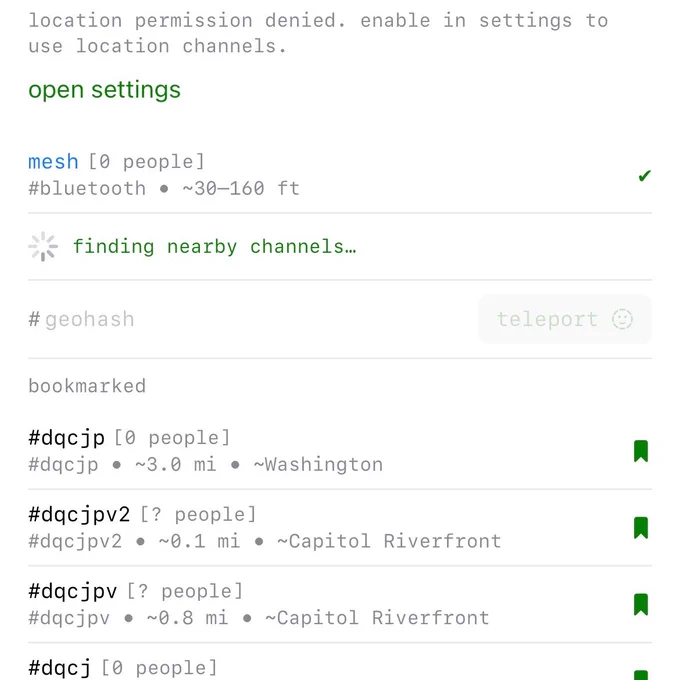Select the mesh bluetooth channel
The width and height of the screenshot is (680, 680).
340,175
